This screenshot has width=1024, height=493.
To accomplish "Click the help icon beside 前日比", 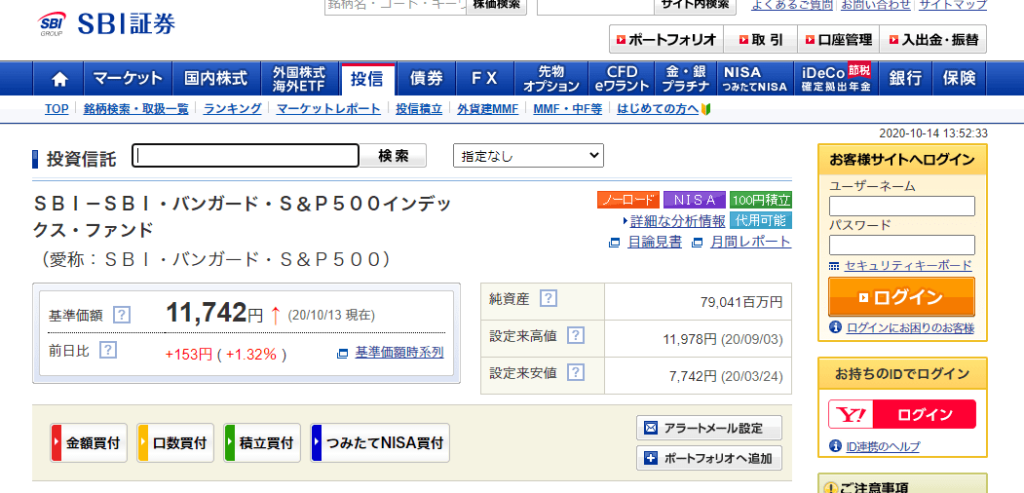I will click(108, 350).
